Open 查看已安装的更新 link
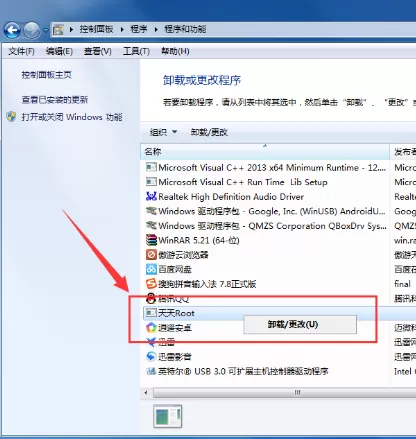Screen dimensions: 416x439 55,100
